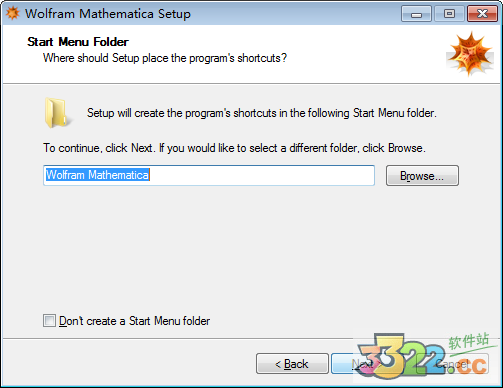Click the 3322 watermark logo

[x=423, y=357]
